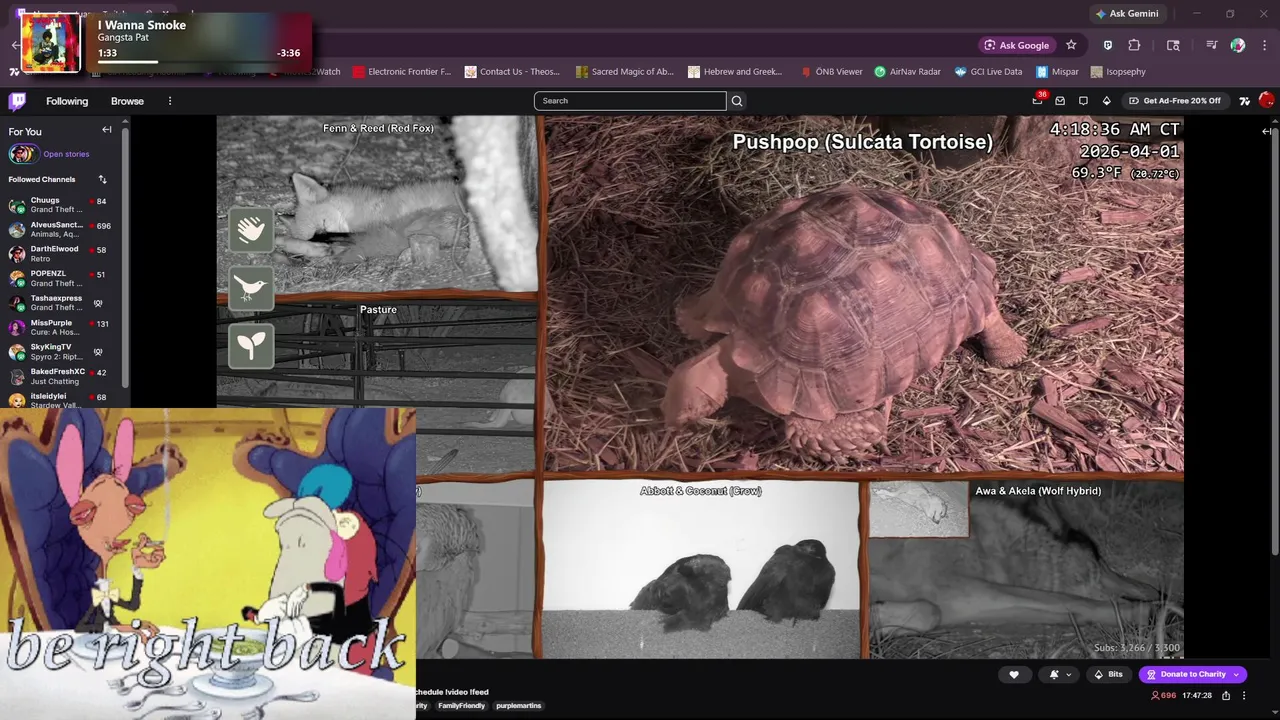Click the FamilyFriendly tag
The width and height of the screenshot is (1280, 720).
[461, 706]
